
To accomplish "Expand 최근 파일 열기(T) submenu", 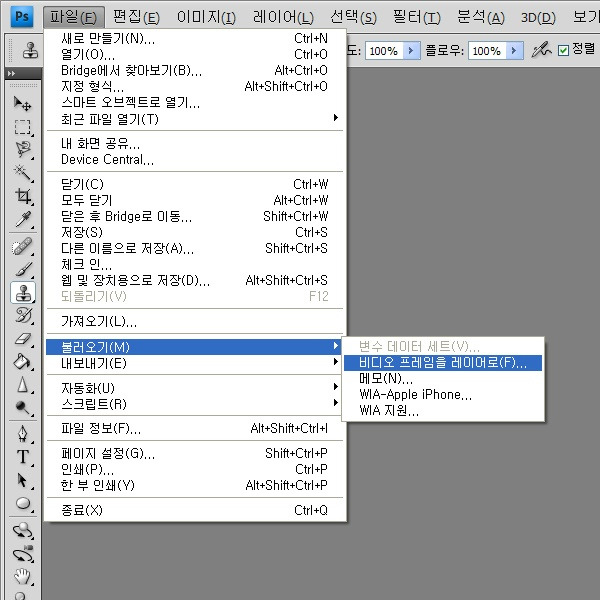I will pyautogui.click(x=195, y=119).
